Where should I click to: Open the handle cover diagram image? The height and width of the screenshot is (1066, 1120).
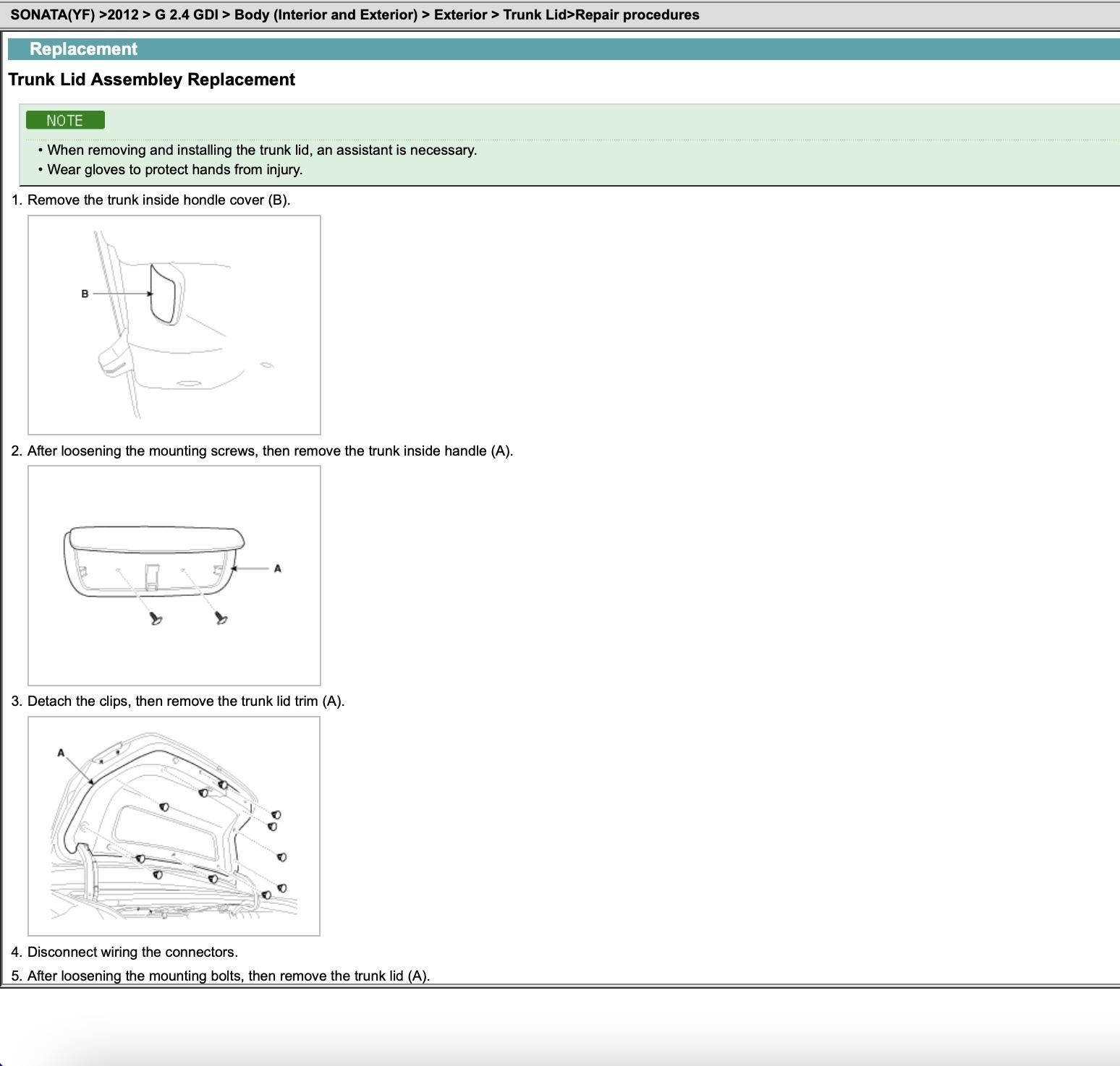click(174, 325)
